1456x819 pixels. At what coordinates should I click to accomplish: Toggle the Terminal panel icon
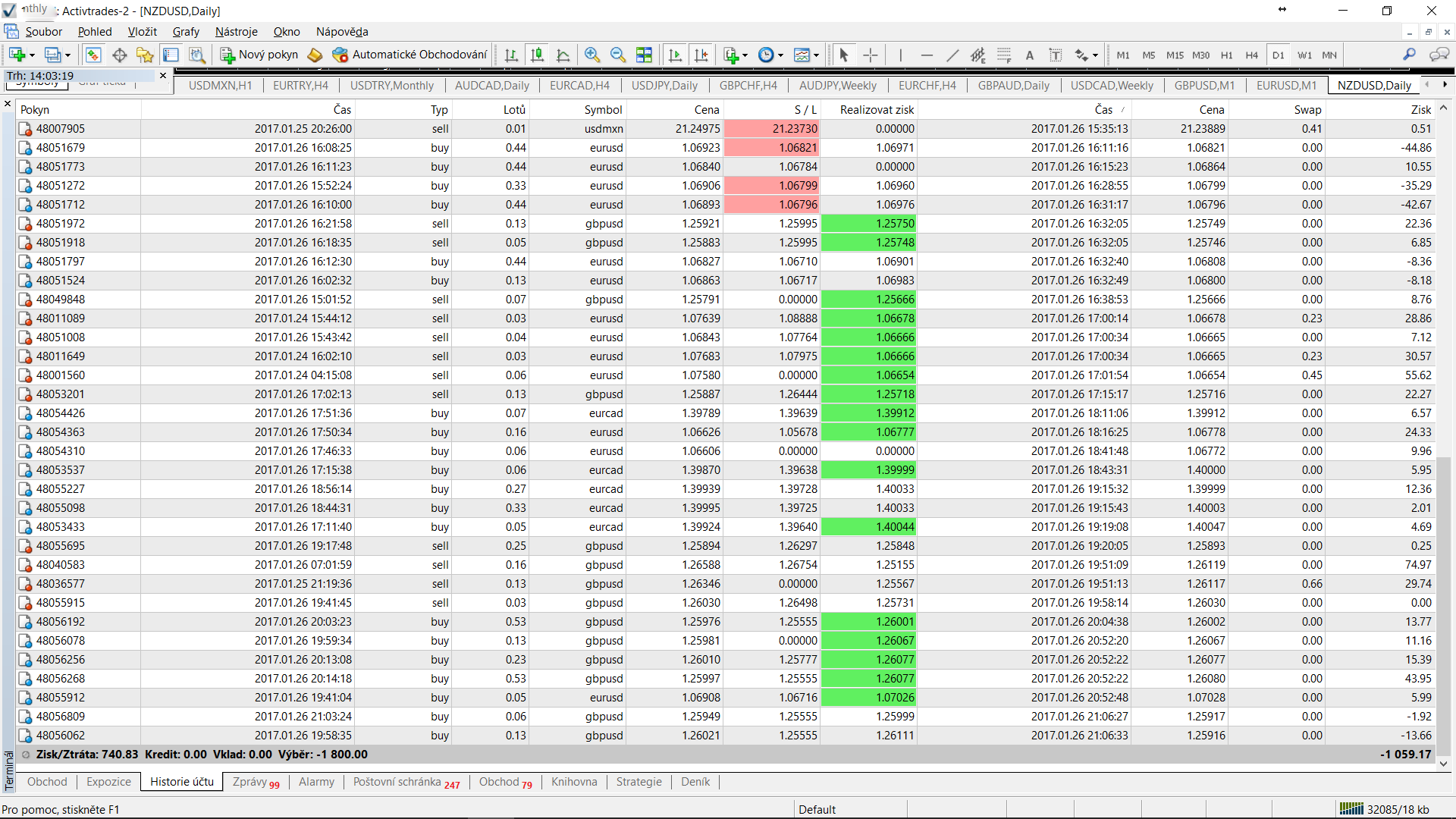coord(171,55)
